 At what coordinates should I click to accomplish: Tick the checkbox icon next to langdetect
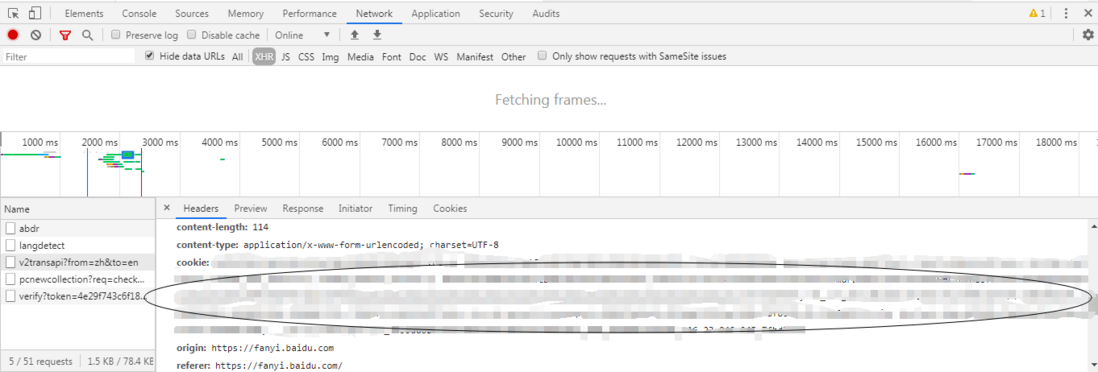(11, 245)
